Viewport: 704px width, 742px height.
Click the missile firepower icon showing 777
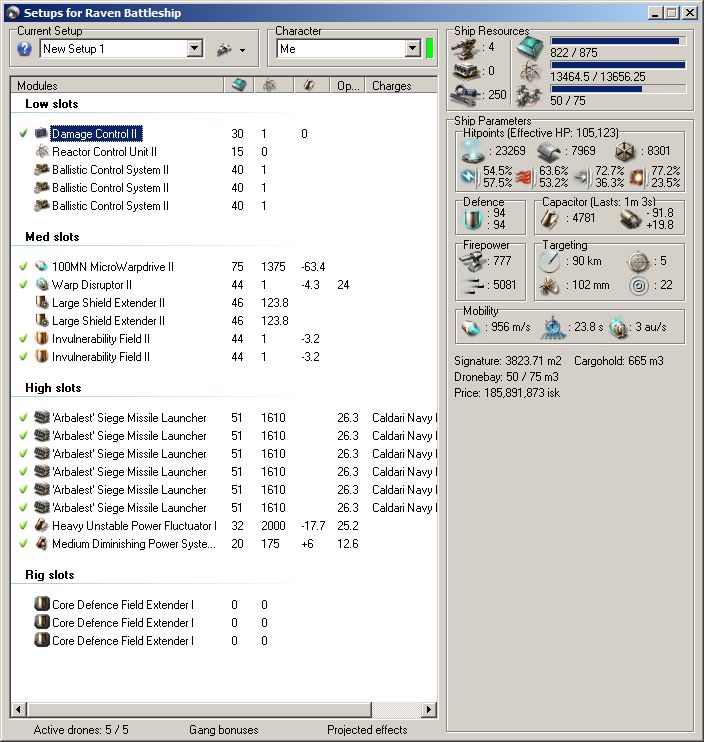[x=472, y=261]
